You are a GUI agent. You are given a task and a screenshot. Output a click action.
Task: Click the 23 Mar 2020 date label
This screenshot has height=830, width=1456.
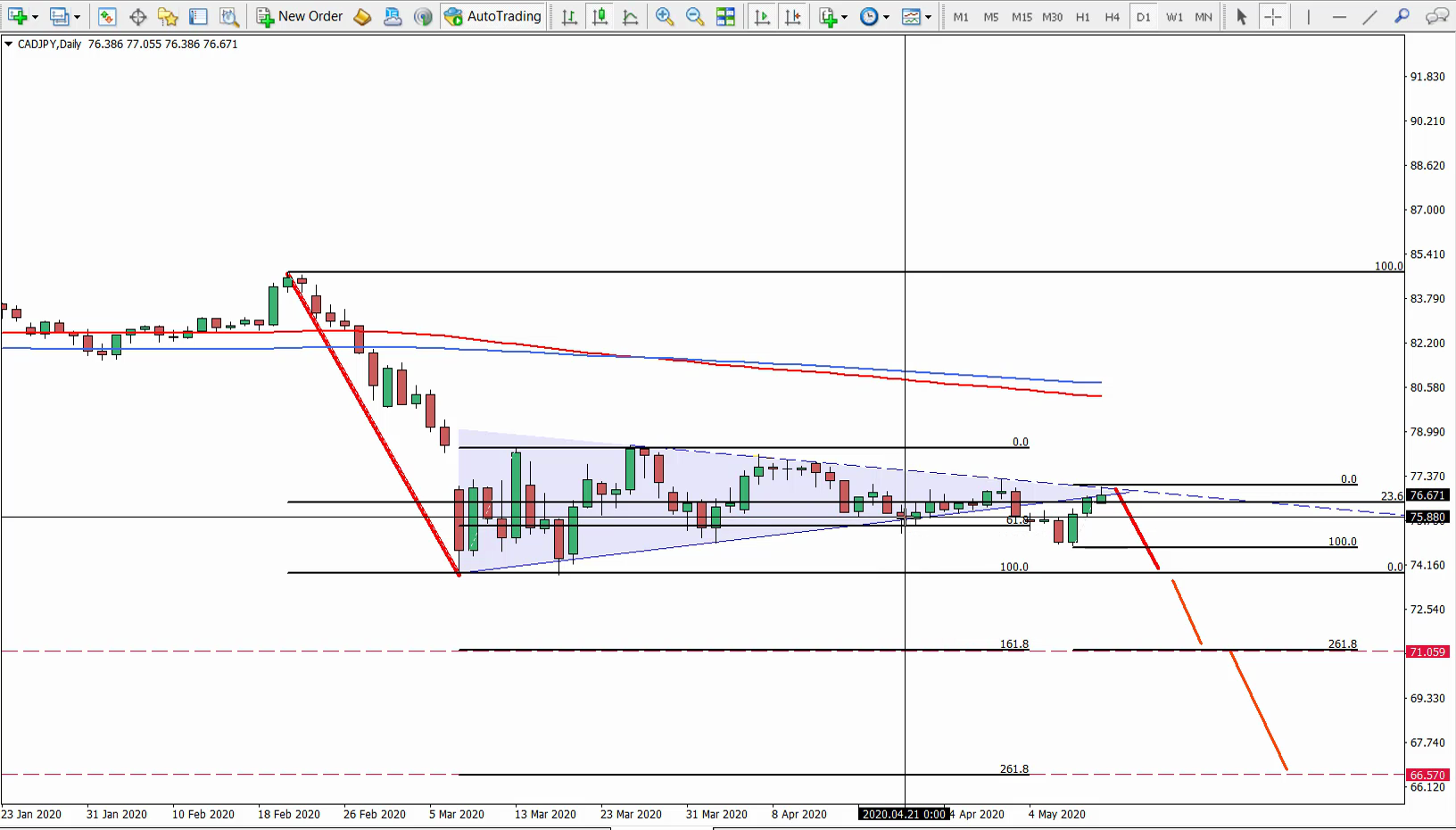click(632, 814)
